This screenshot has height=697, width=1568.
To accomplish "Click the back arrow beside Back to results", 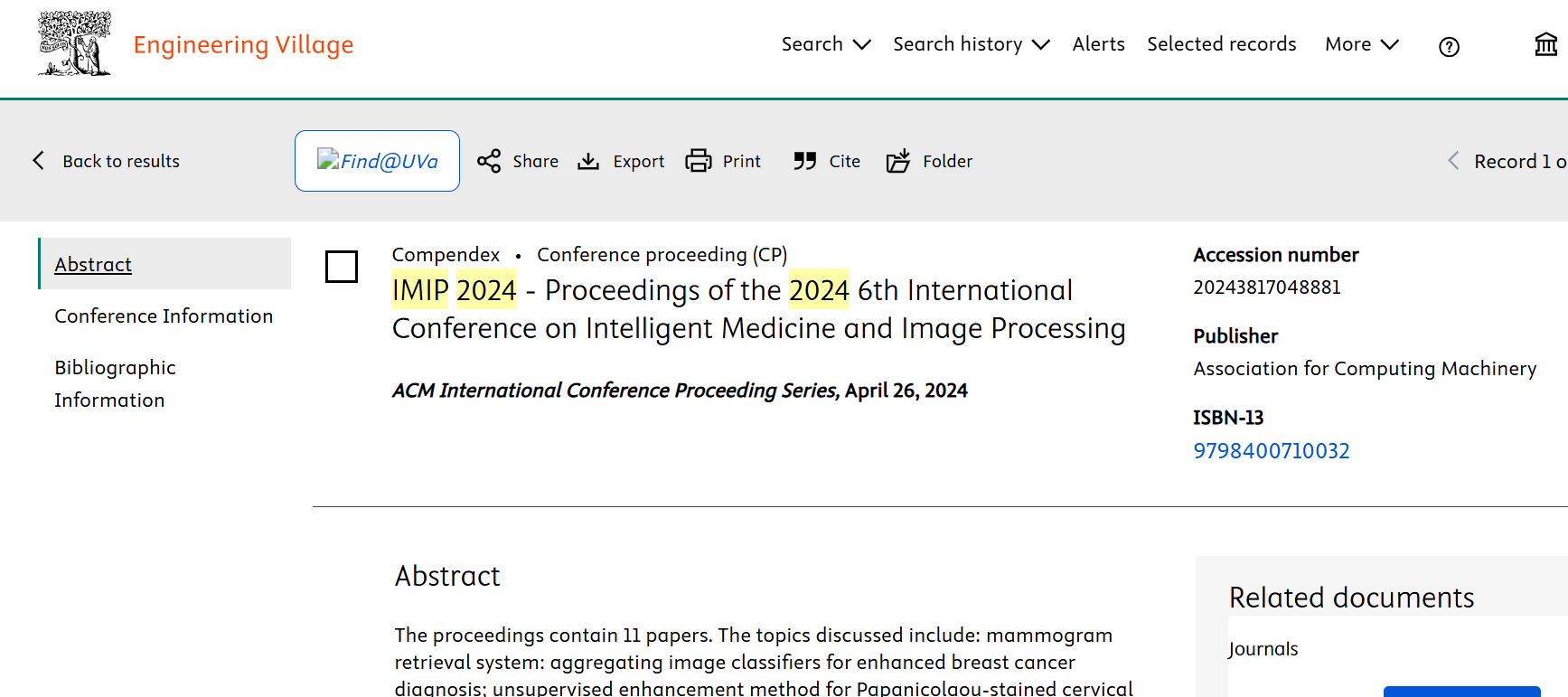I will pos(38,161).
